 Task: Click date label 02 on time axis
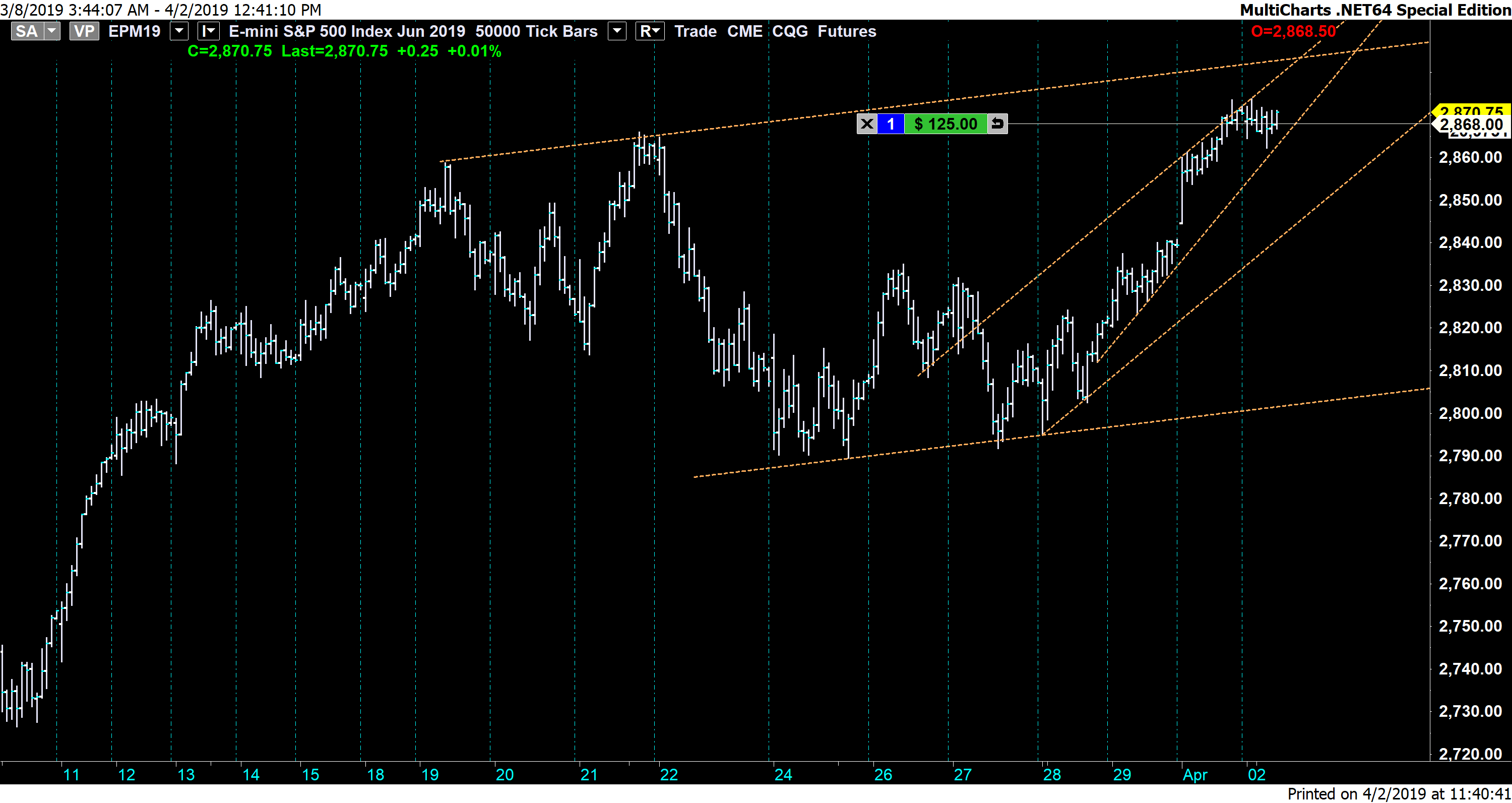pos(1256,775)
